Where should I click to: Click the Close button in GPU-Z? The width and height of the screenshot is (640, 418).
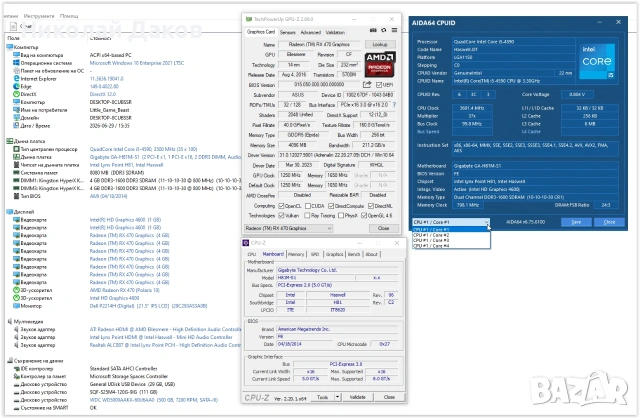pos(383,228)
